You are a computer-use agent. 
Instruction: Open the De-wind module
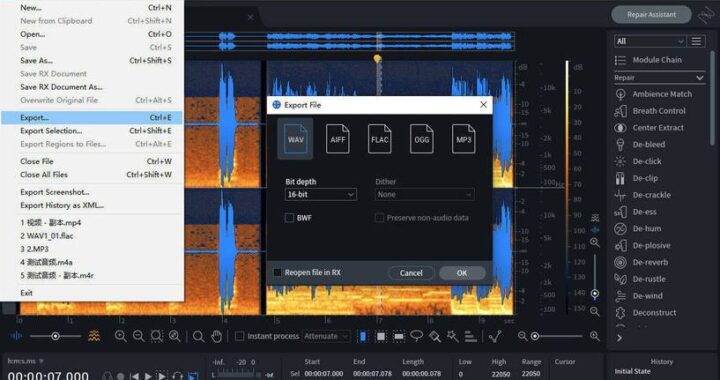638,296
